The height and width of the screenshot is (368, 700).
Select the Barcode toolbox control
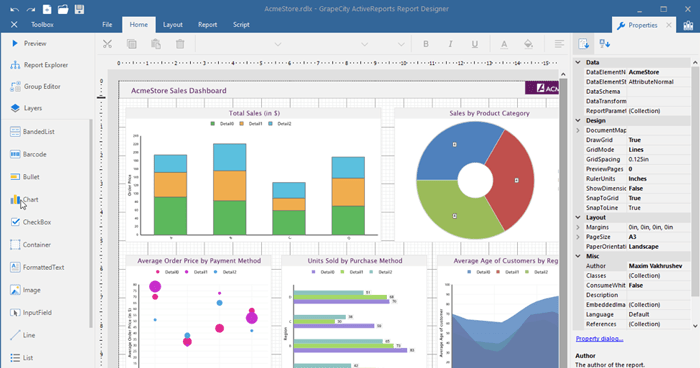point(28,154)
